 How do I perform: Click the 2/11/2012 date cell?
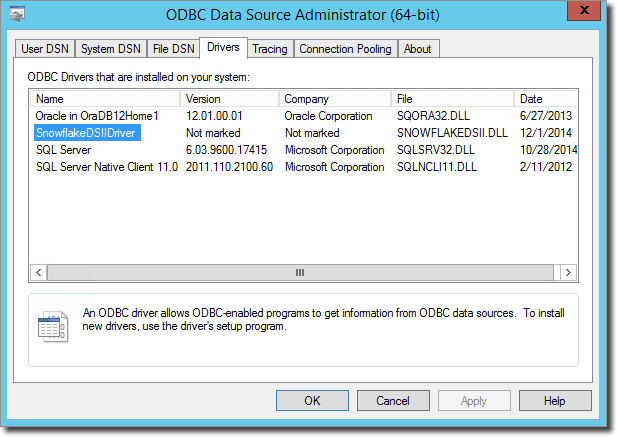coord(546,167)
